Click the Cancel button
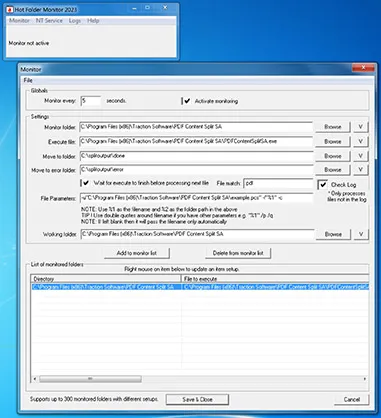This screenshot has height=418, width=381. 352,399
